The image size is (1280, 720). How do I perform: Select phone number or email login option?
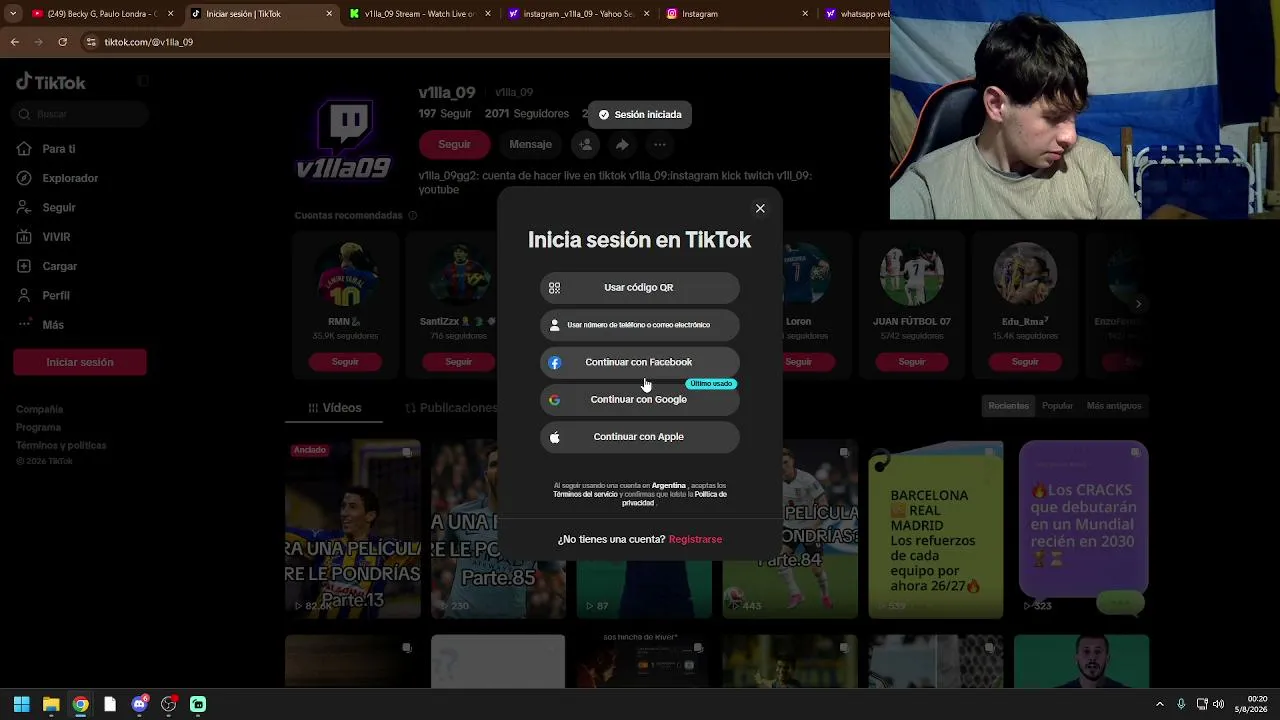tap(640, 325)
